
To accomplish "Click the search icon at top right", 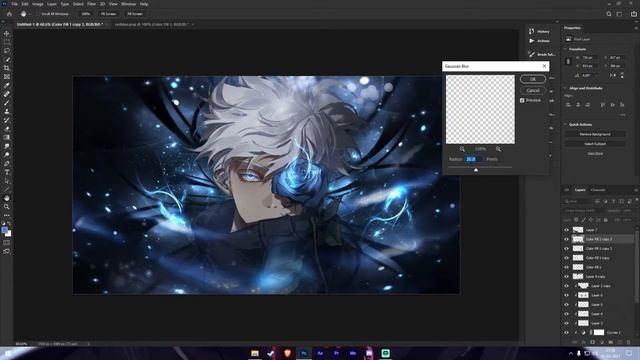I will [x=609, y=14].
